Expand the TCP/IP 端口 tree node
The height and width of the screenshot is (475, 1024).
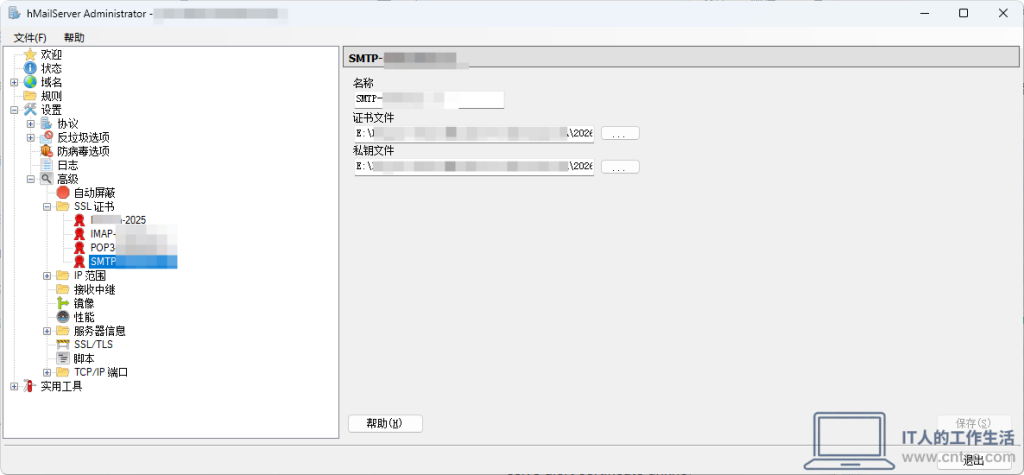pos(47,372)
